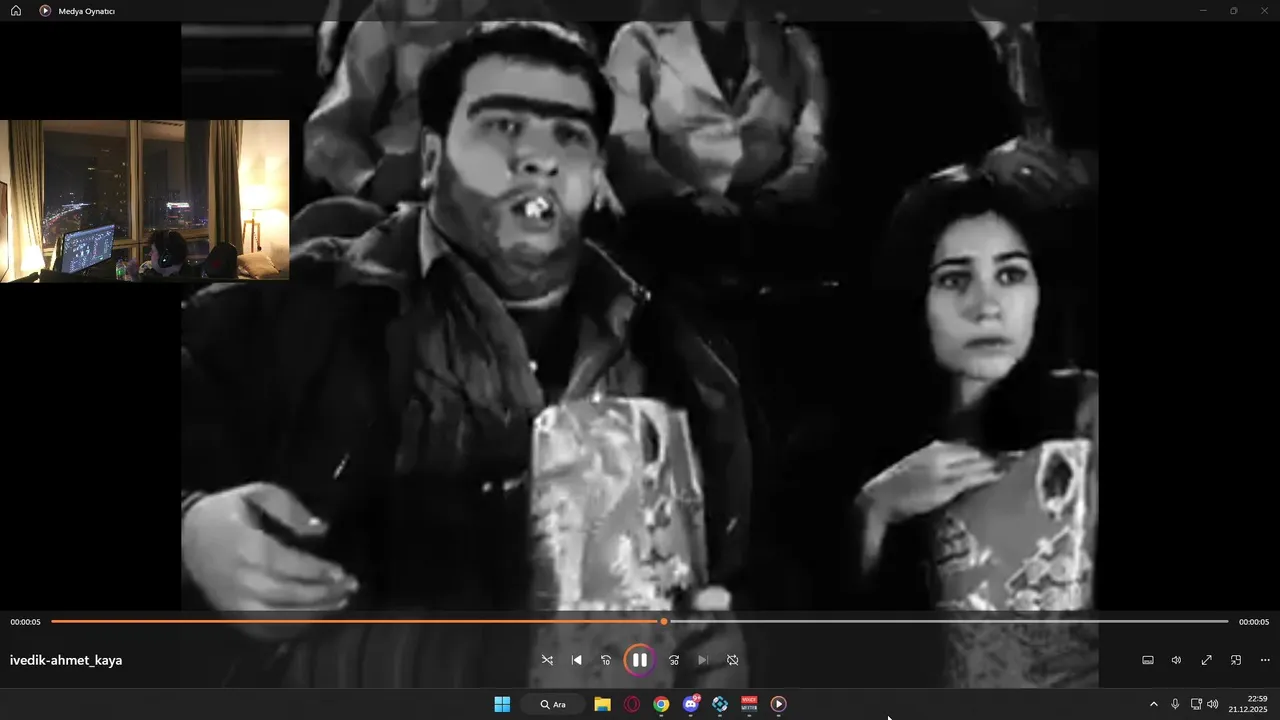Restore the Media Player window size
The width and height of the screenshot is (1280, 720).
[x=1234, y=10]
